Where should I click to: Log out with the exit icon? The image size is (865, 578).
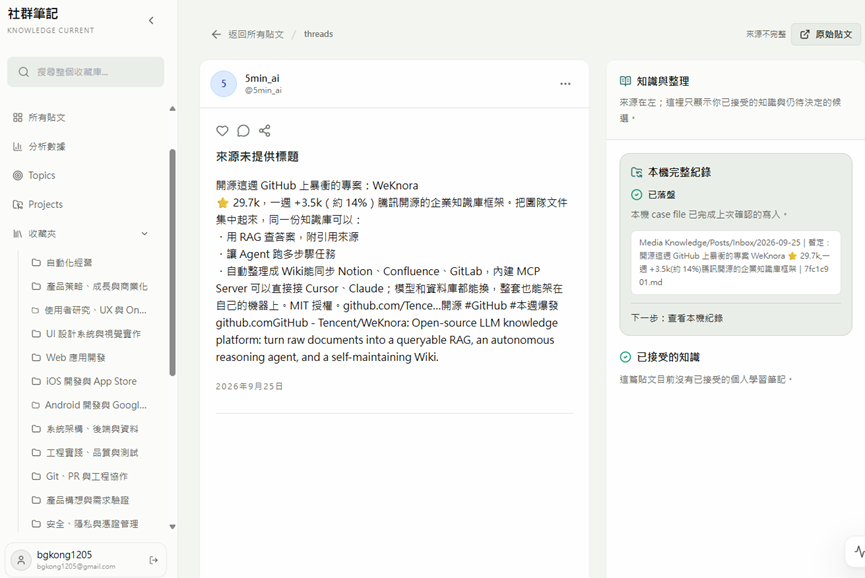(x=154, y=560)
